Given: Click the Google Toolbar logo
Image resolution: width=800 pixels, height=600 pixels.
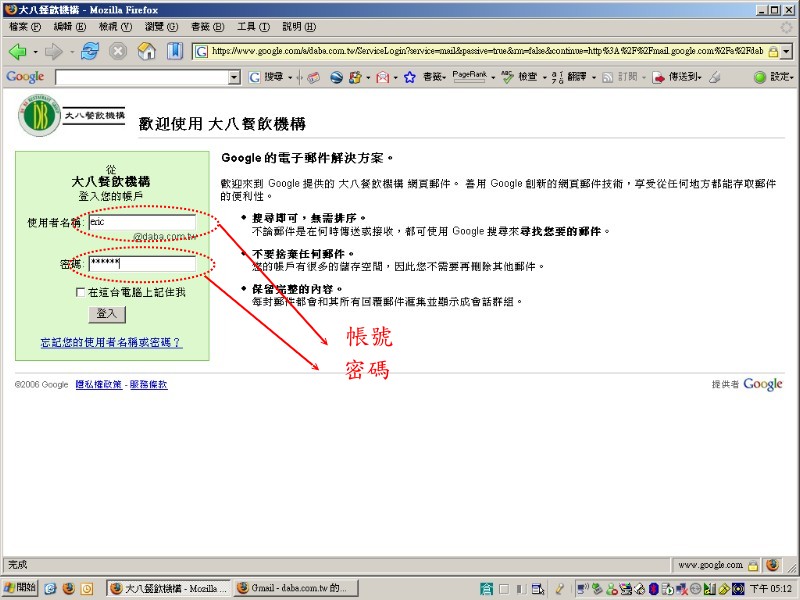Looking at the screenshot, I should tap(25, 77).
